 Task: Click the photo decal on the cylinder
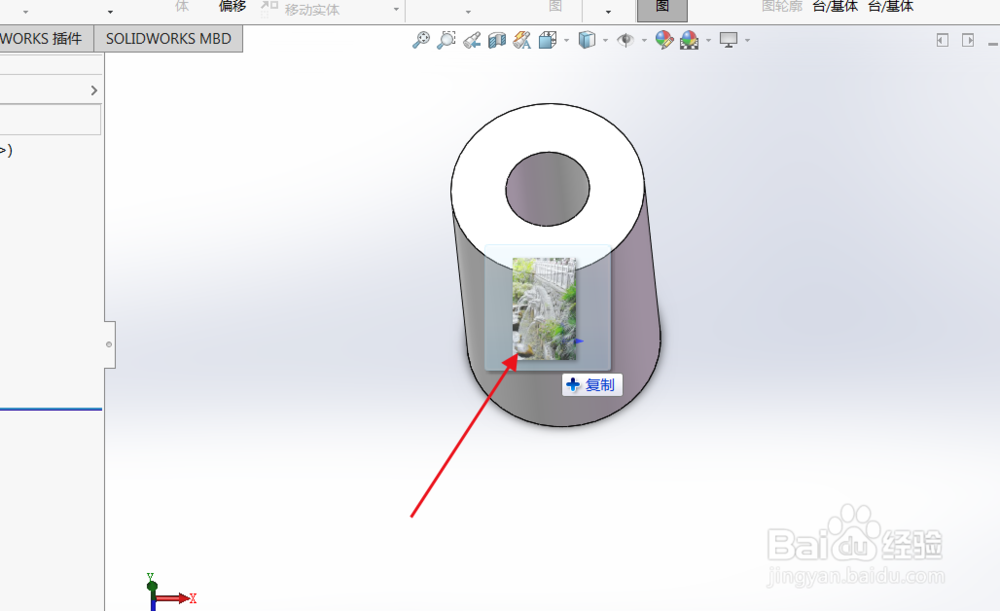tap(545, 309)
